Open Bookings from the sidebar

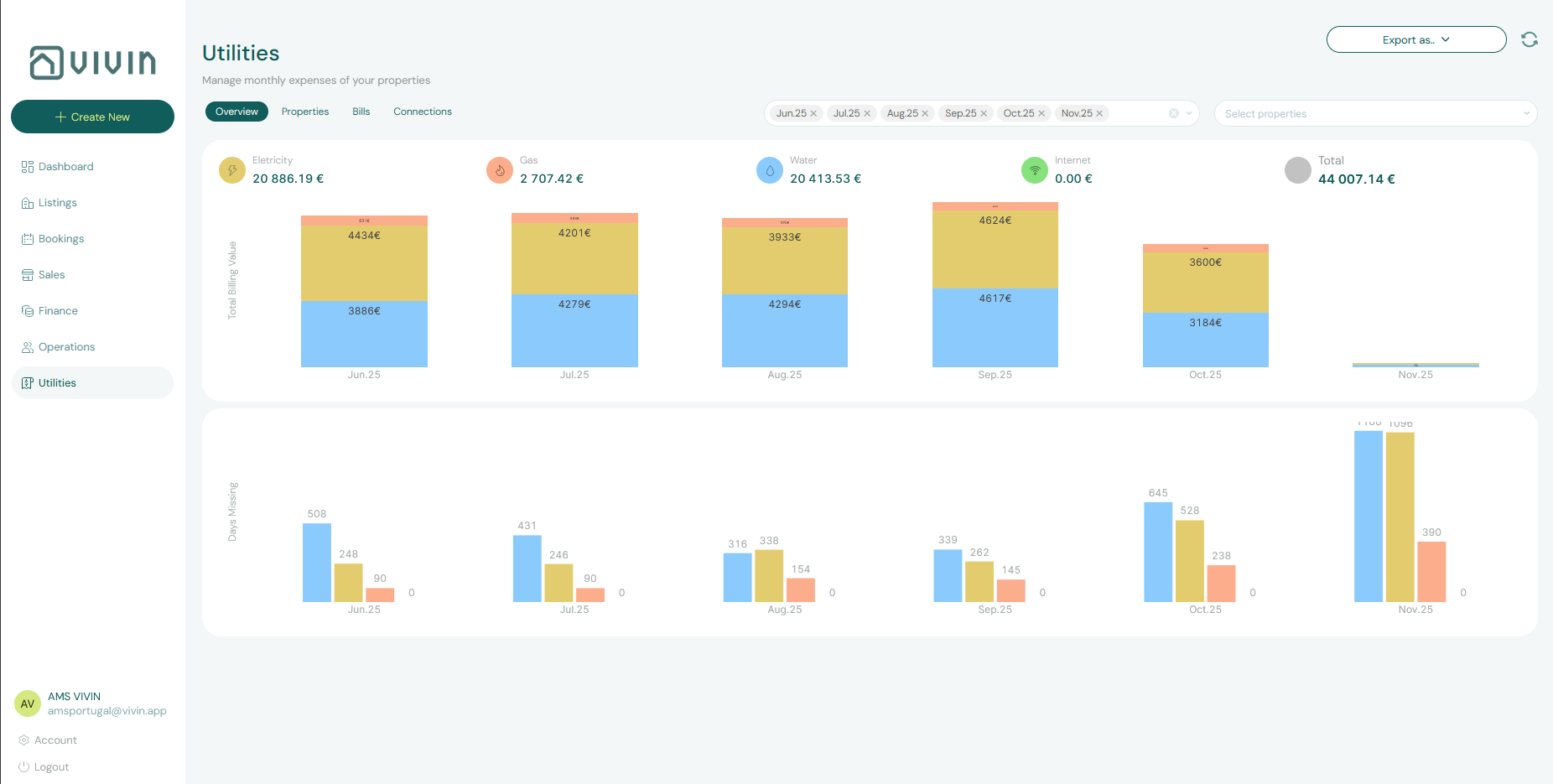[28, 238]
